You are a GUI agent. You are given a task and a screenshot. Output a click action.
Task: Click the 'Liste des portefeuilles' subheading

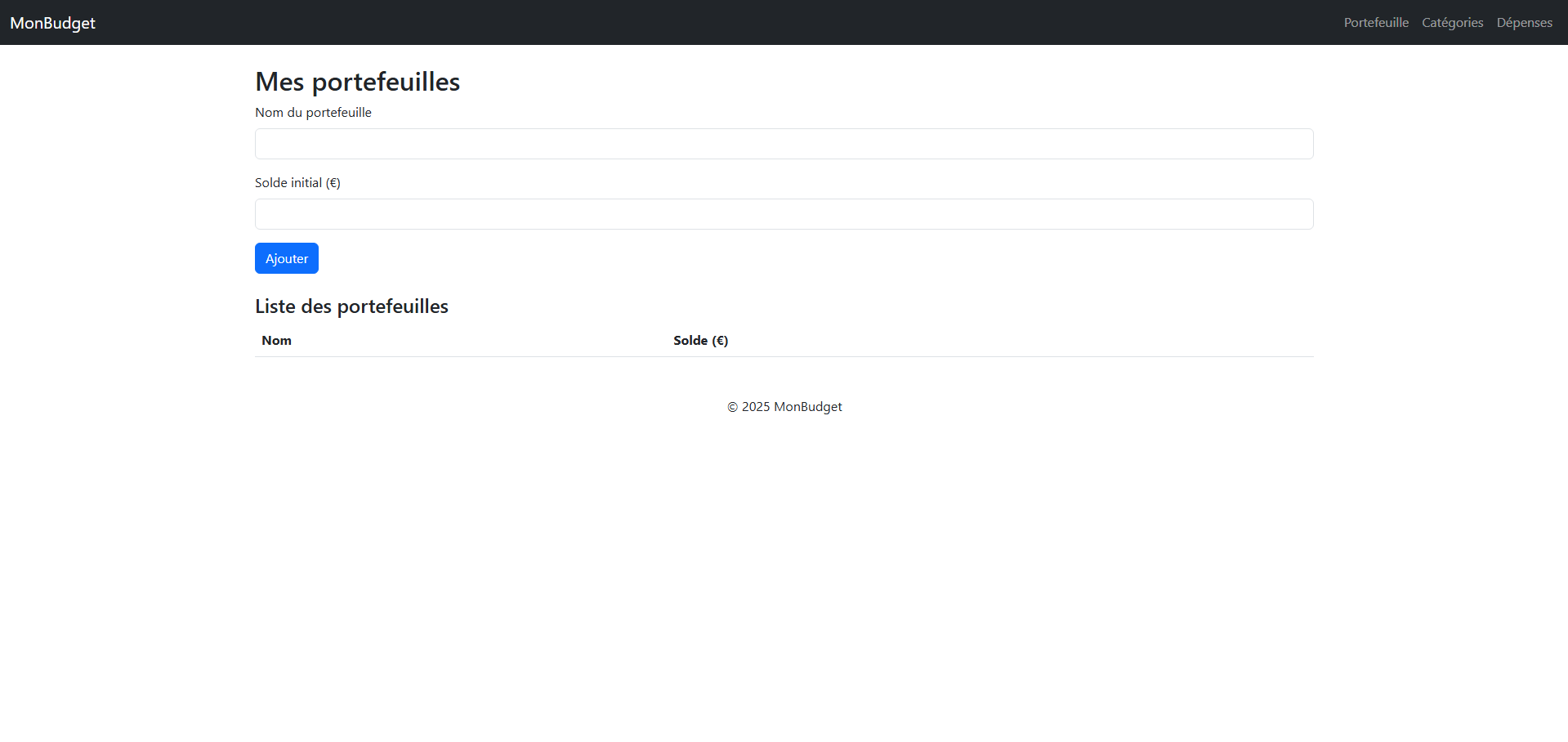tap(351, 306)
